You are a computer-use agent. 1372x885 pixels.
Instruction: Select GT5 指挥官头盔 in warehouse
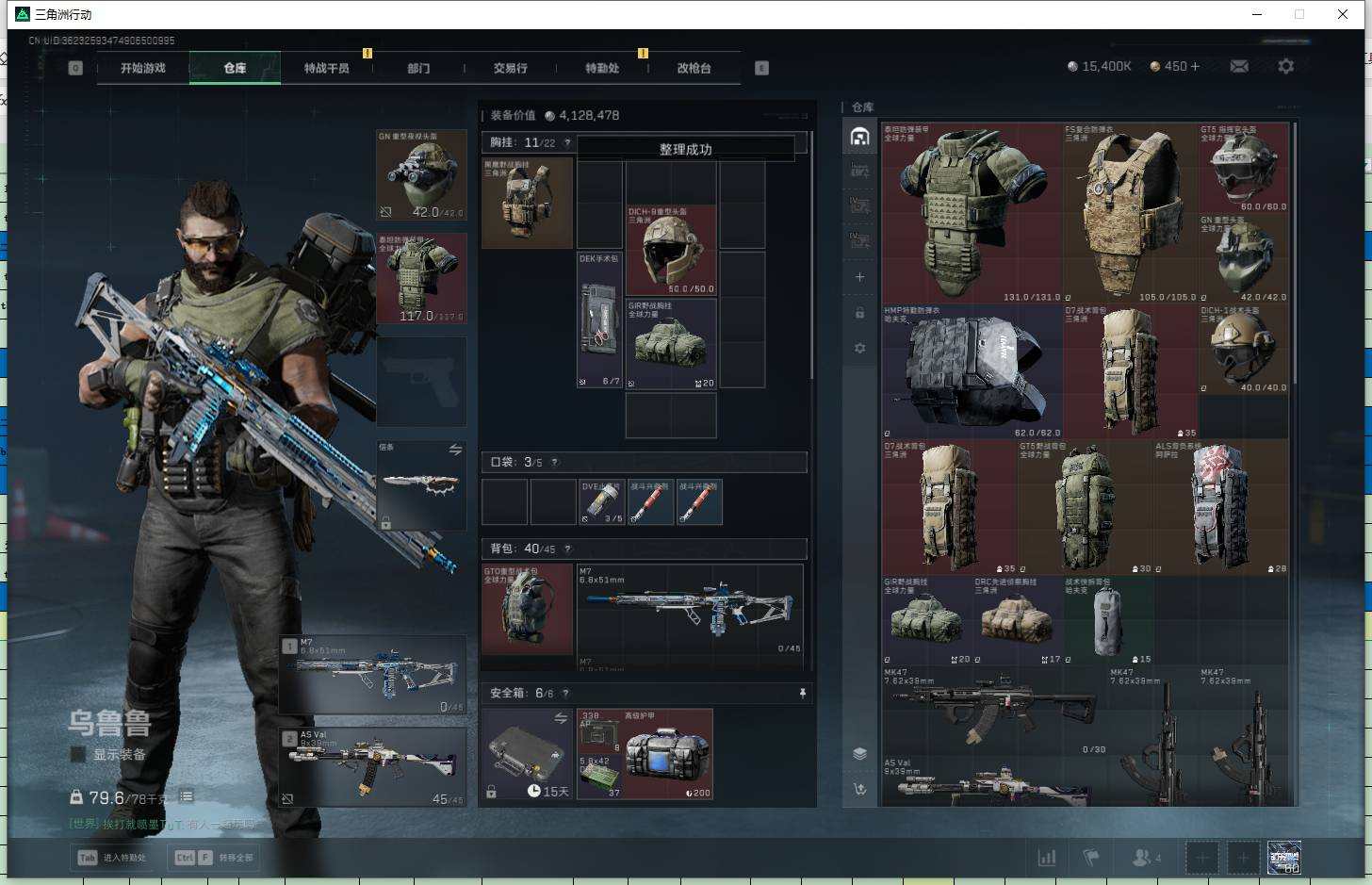point(1244,168)
